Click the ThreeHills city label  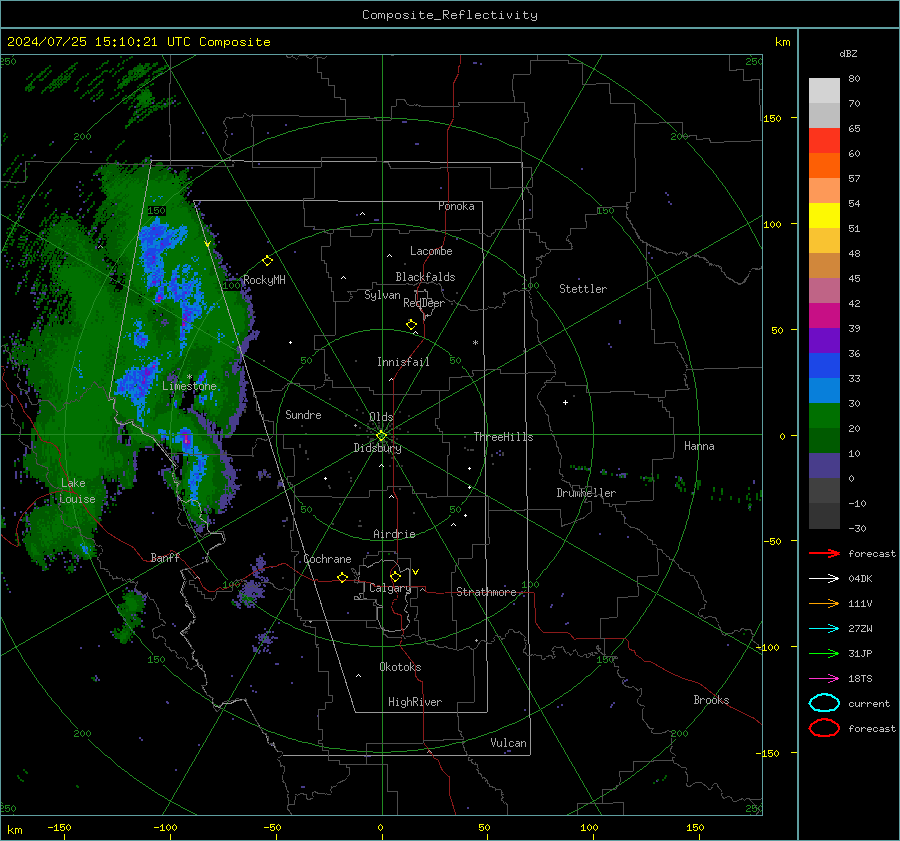tap(503, 437)
